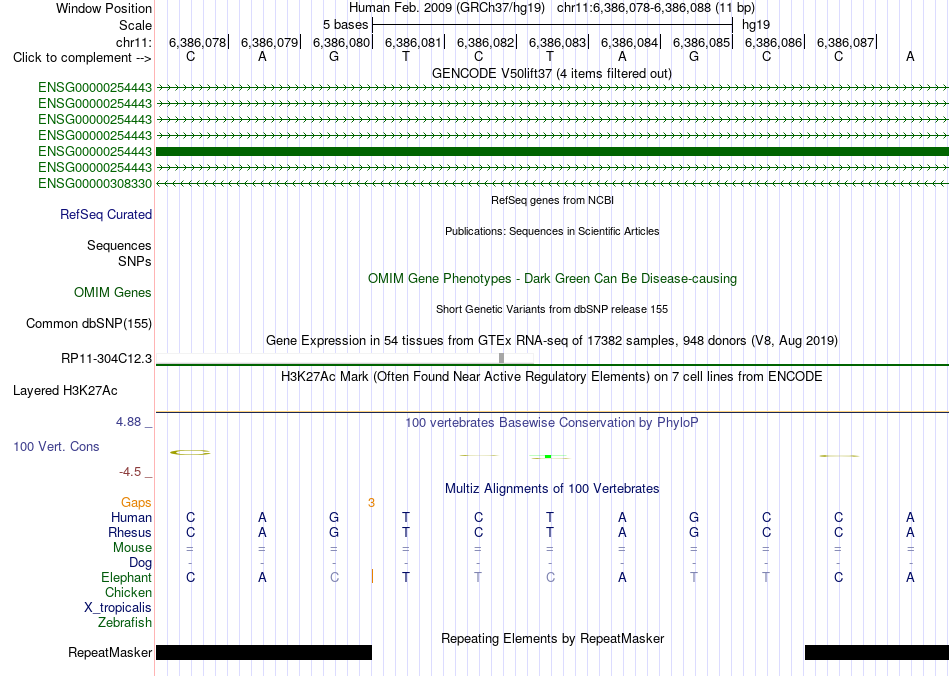
Task: Open the H3K27Ac Mark track title
Action: tap(552, 377)
